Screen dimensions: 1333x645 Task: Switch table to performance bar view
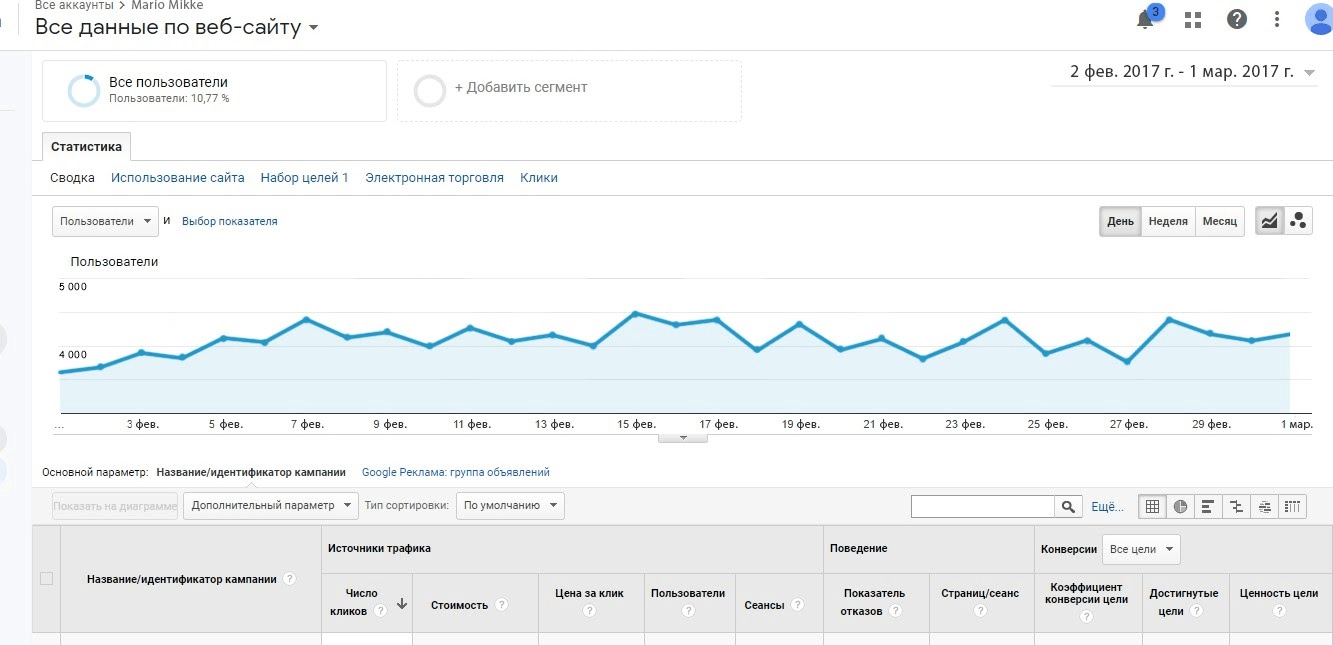[x=1208, y=506]
